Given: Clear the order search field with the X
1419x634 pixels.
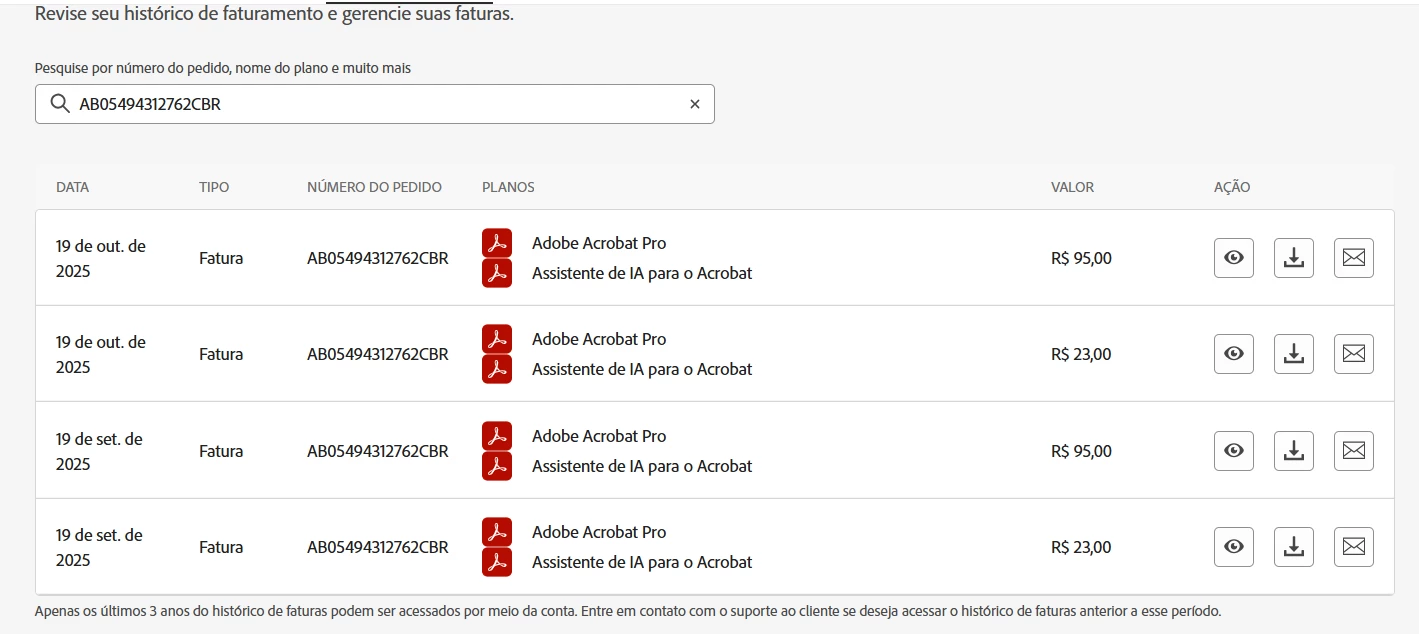Looking at the screenshot, I should point(695,104).
